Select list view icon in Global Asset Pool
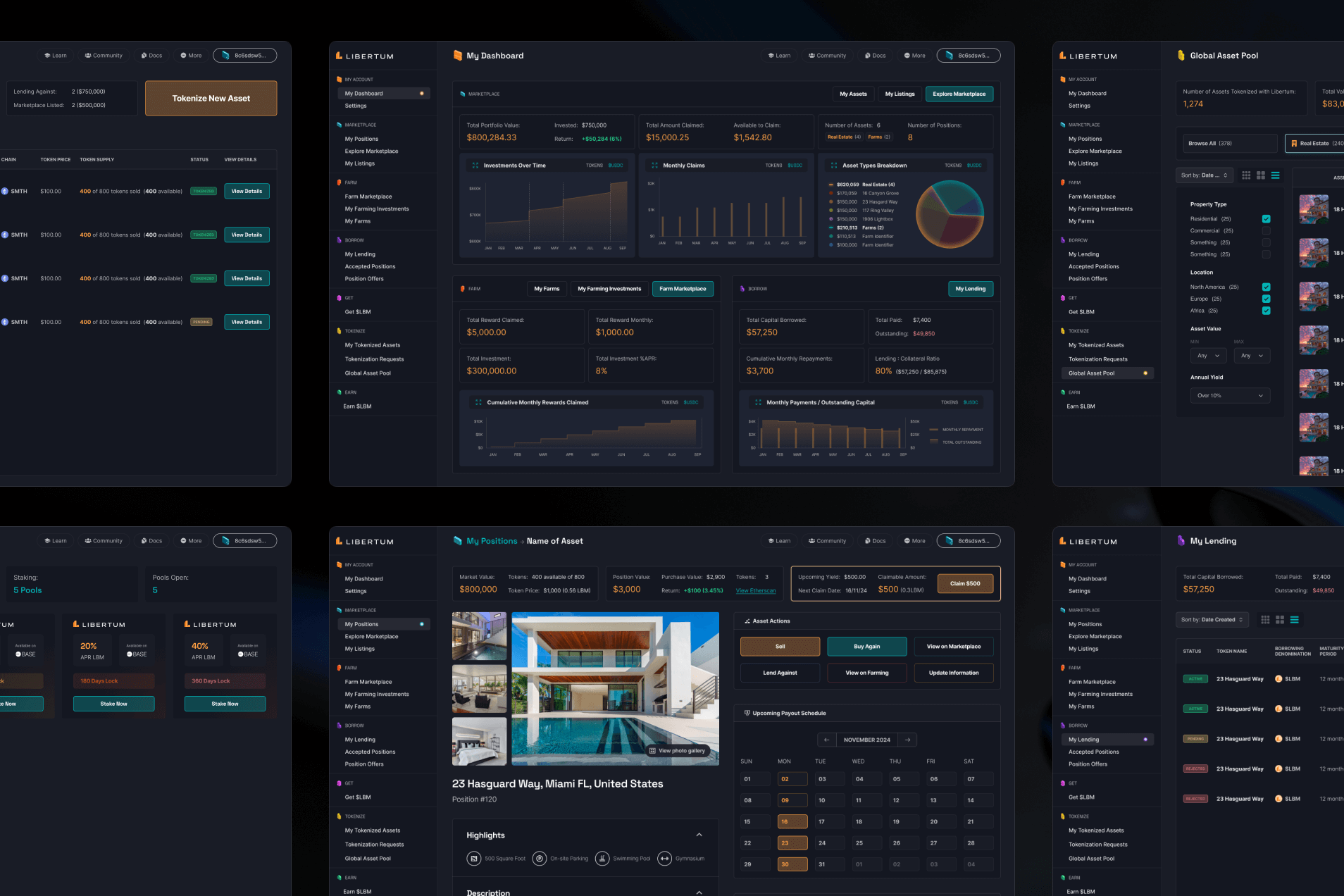The width and height of the screenshot is (1344, 896). point(1276,175)
